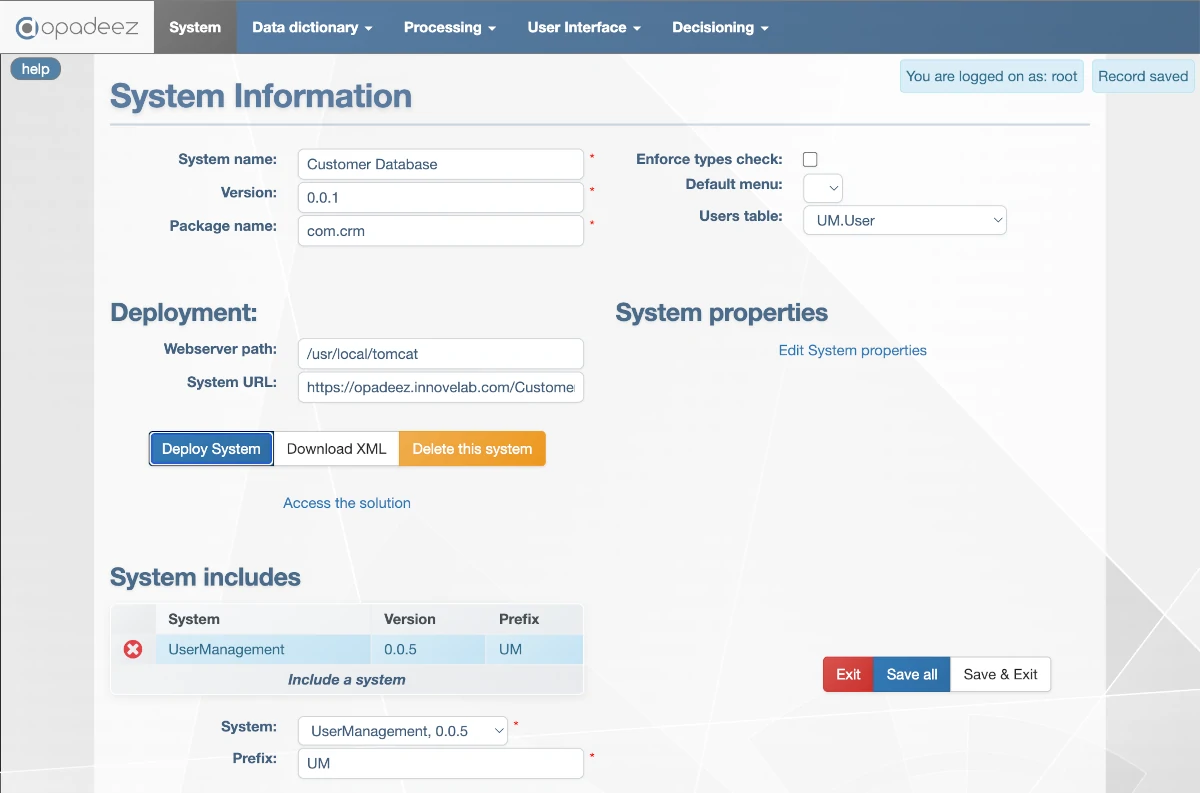Click the opadeez logo

75,27
